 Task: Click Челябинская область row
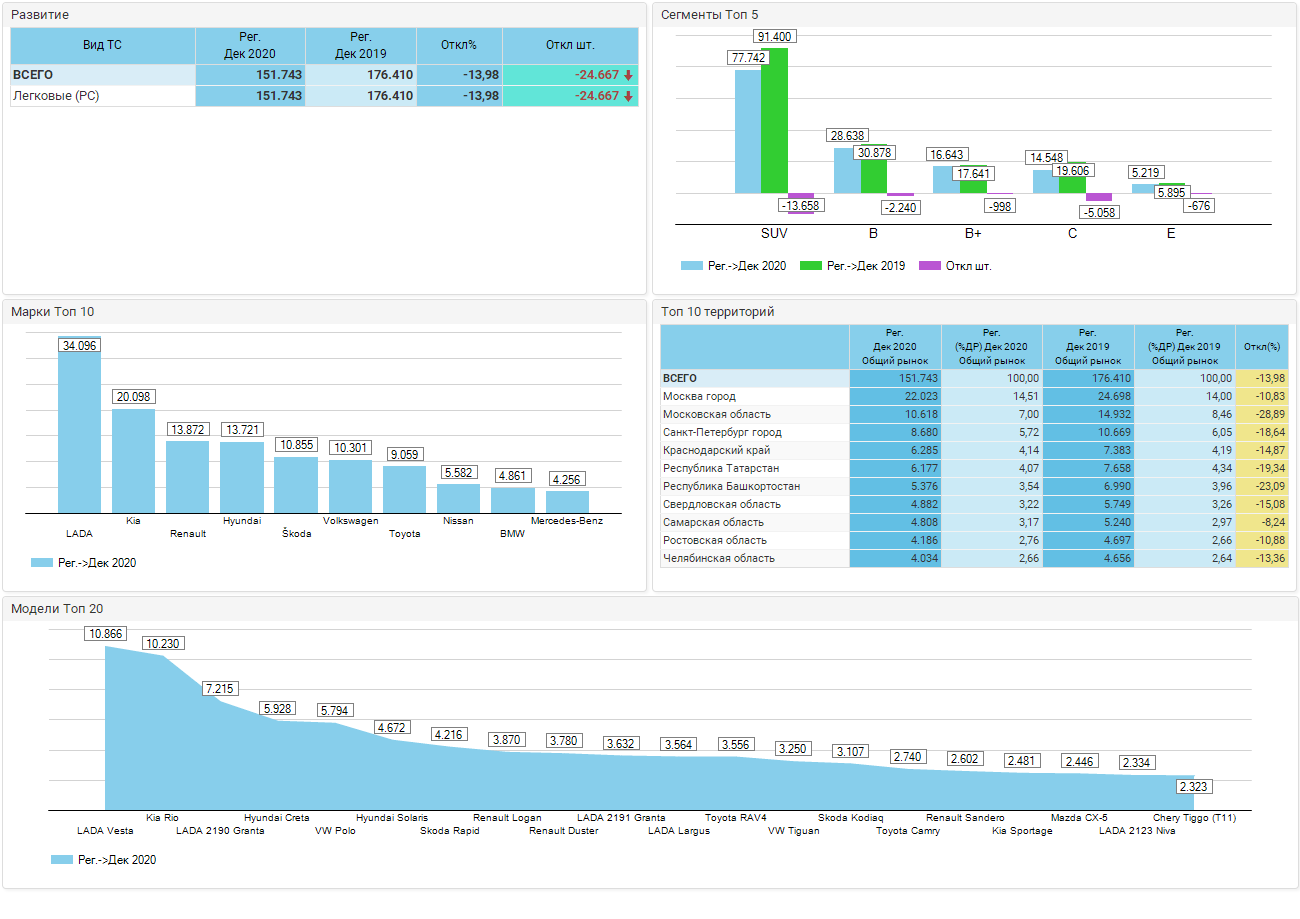point(974,559)
